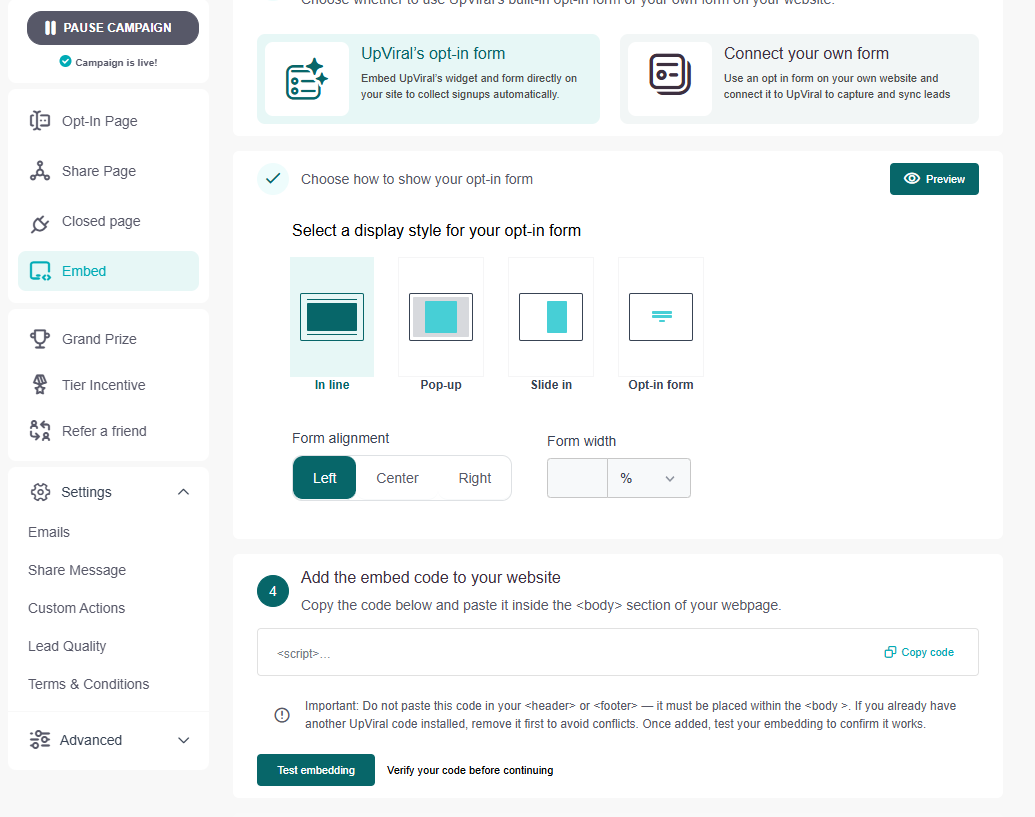The height and width of the screenshot is (817, 1035).
Task: Click the Form width input field
Action: point(578,478)
